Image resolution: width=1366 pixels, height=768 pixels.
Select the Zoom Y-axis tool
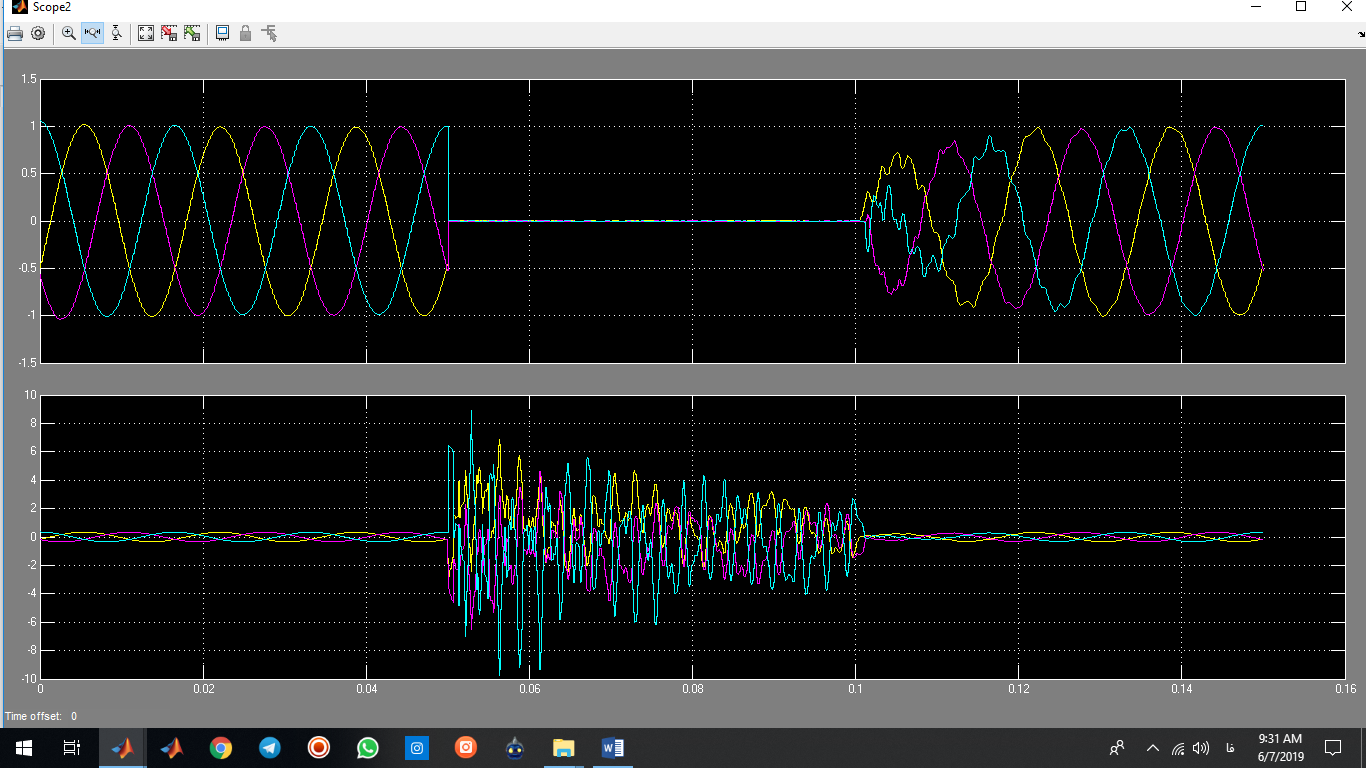pyautogui.click(x=116, y=33)
